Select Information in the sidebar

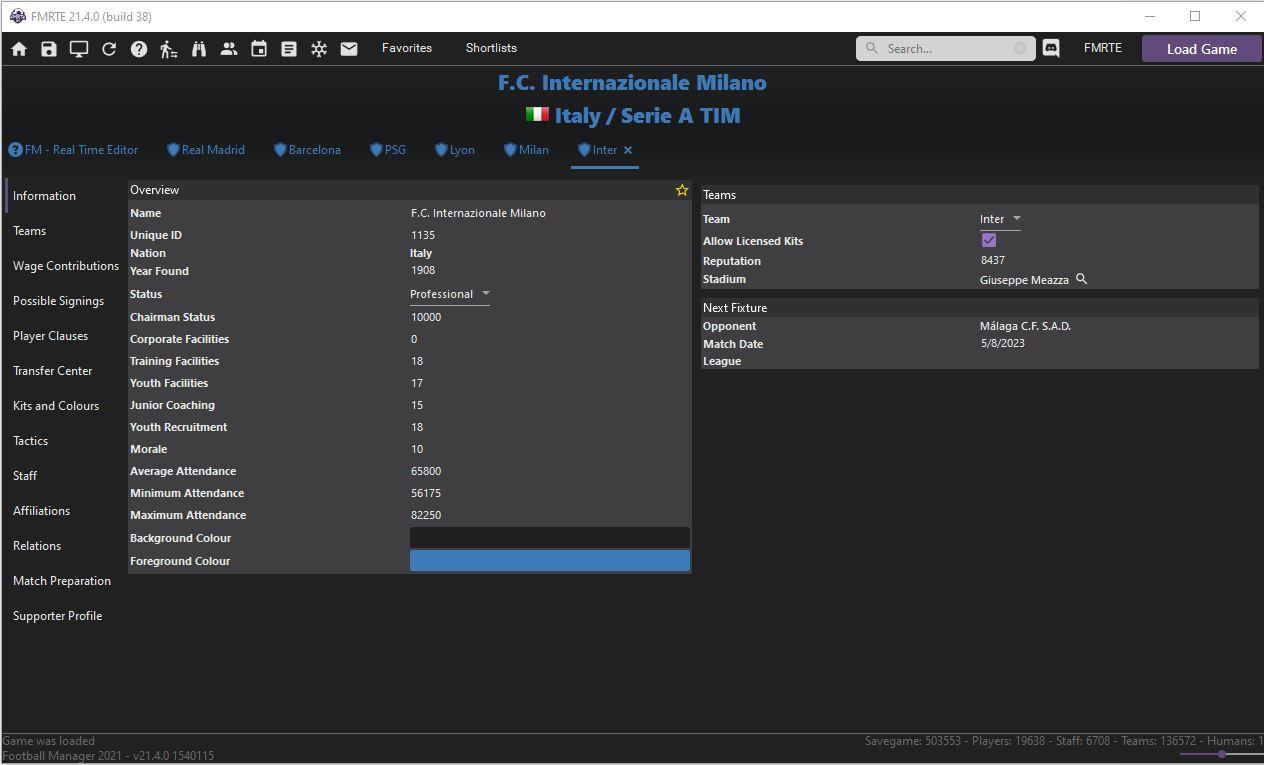(x=44, y=196)
